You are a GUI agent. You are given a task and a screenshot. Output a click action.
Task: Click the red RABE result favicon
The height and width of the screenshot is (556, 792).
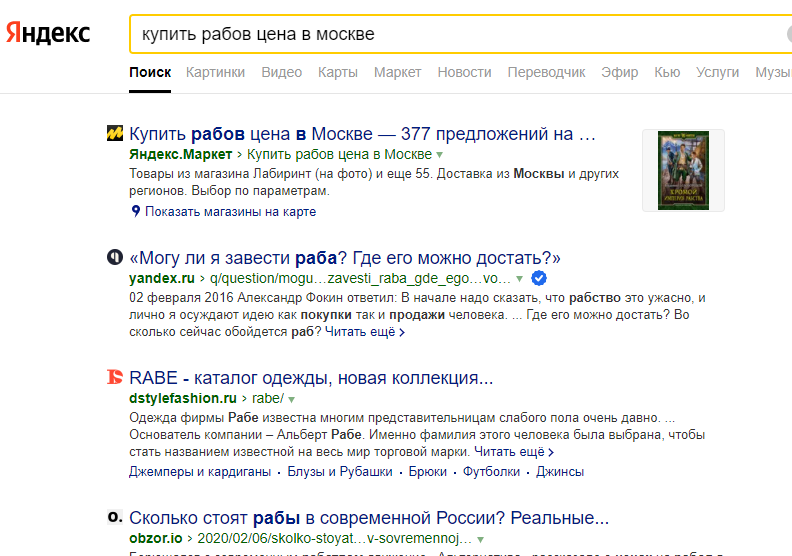pos(115,377)
